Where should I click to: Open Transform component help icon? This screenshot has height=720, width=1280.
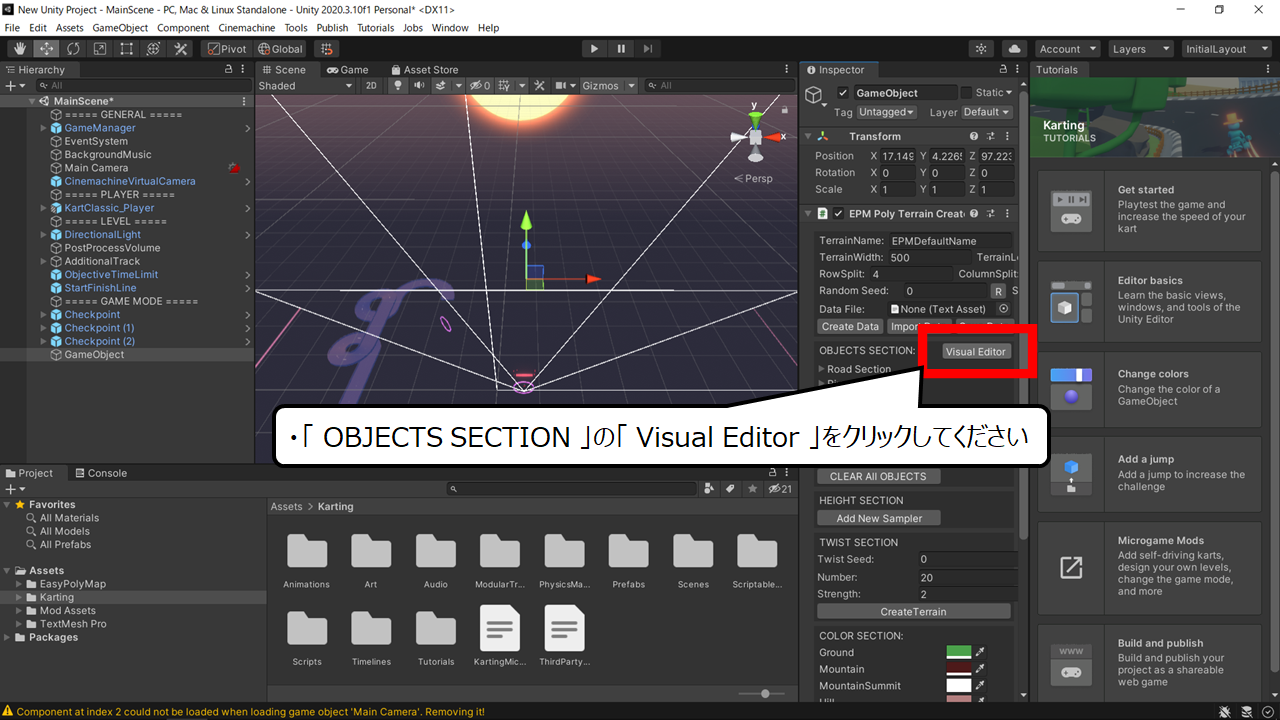(973, 137)
